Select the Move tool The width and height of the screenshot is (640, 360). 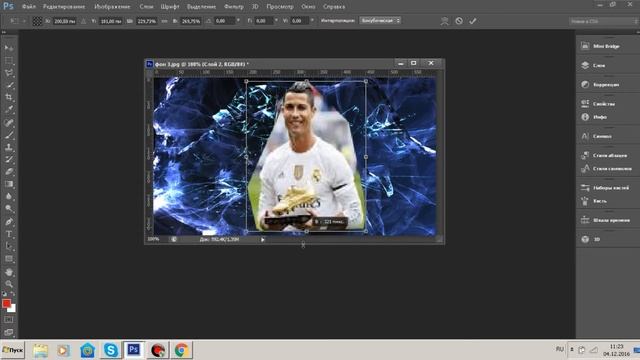pyautogui.click(x=9, y=48)
